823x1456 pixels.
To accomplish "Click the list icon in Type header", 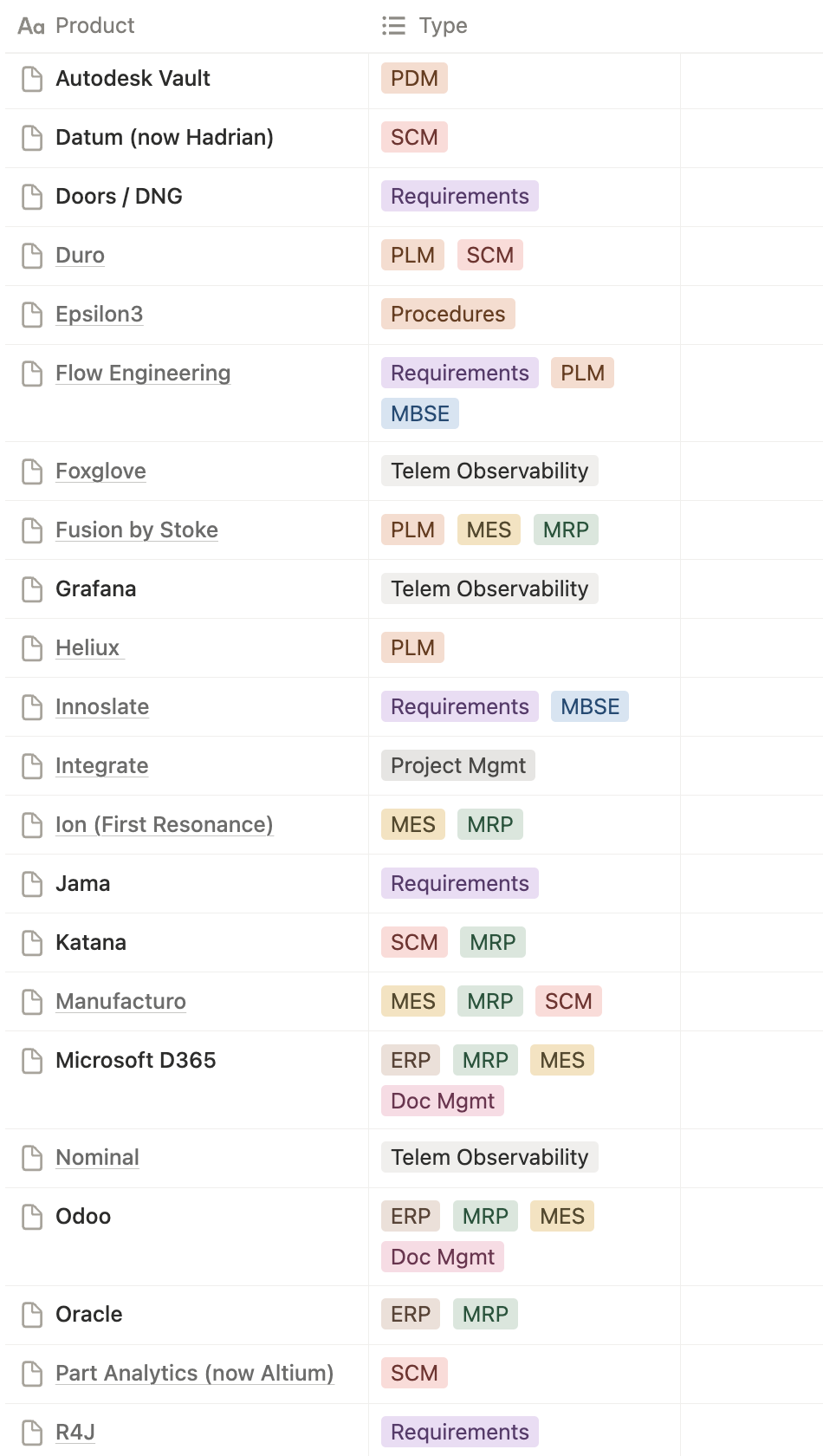I will (x=393, y=26).
